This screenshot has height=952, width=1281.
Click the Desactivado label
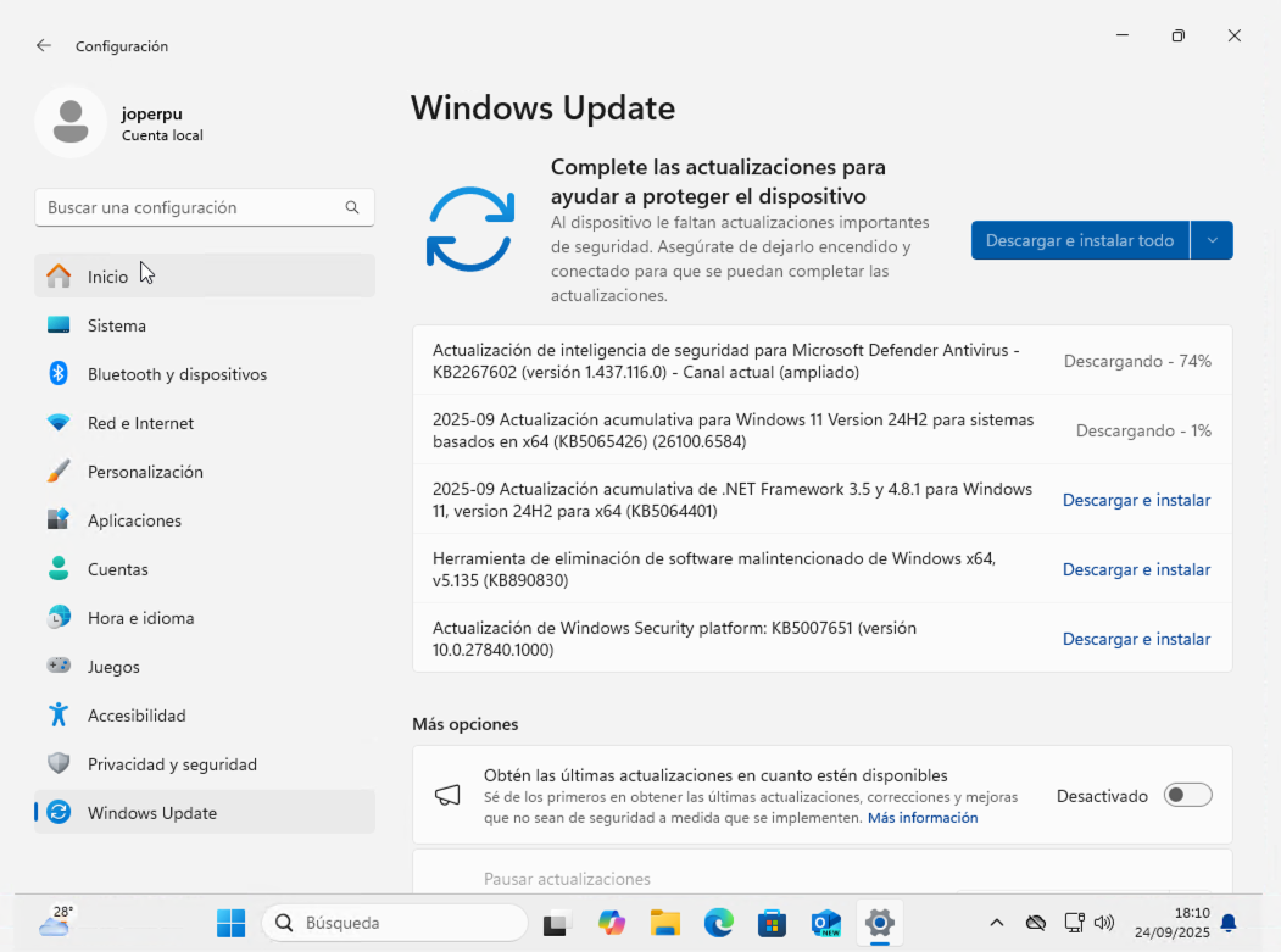pos(1102,795)
